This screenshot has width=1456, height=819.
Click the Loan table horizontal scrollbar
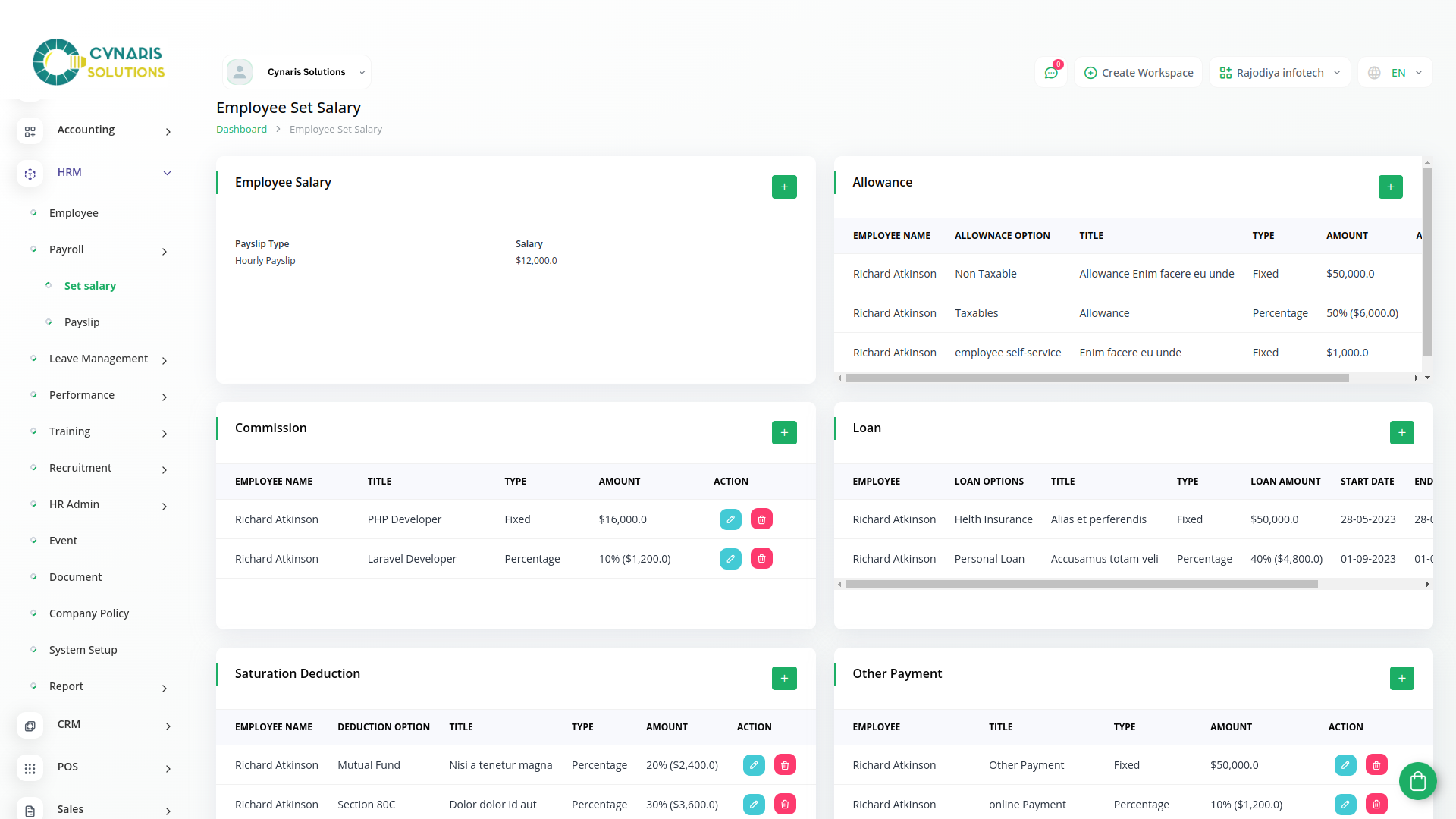click(1081, 585)
